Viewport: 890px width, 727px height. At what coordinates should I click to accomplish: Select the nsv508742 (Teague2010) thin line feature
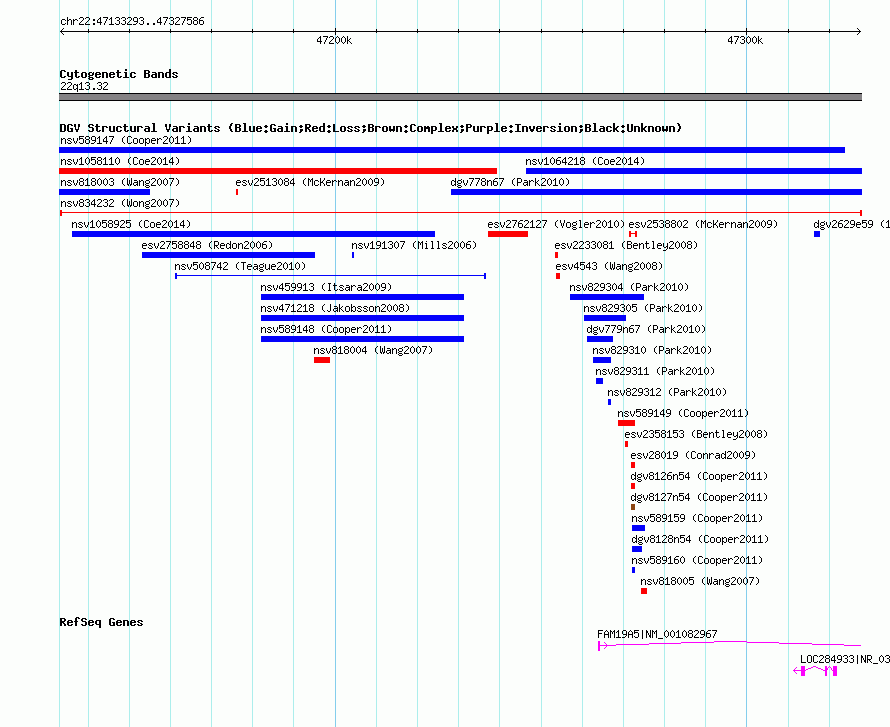click(330, 276)
